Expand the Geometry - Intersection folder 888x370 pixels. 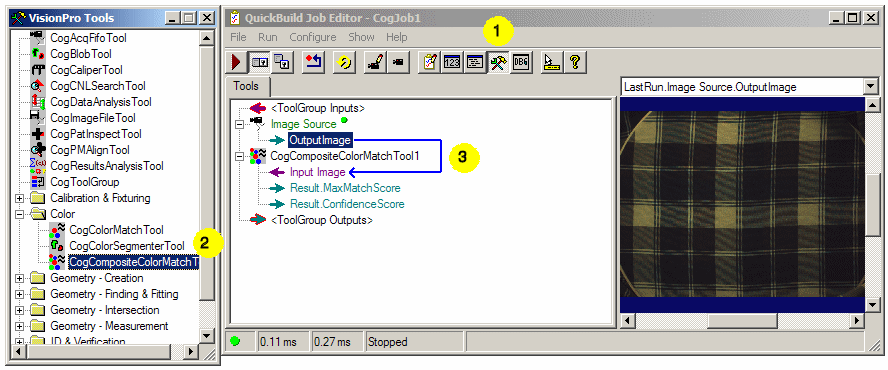pyautogui.click(x=20, y=310)
